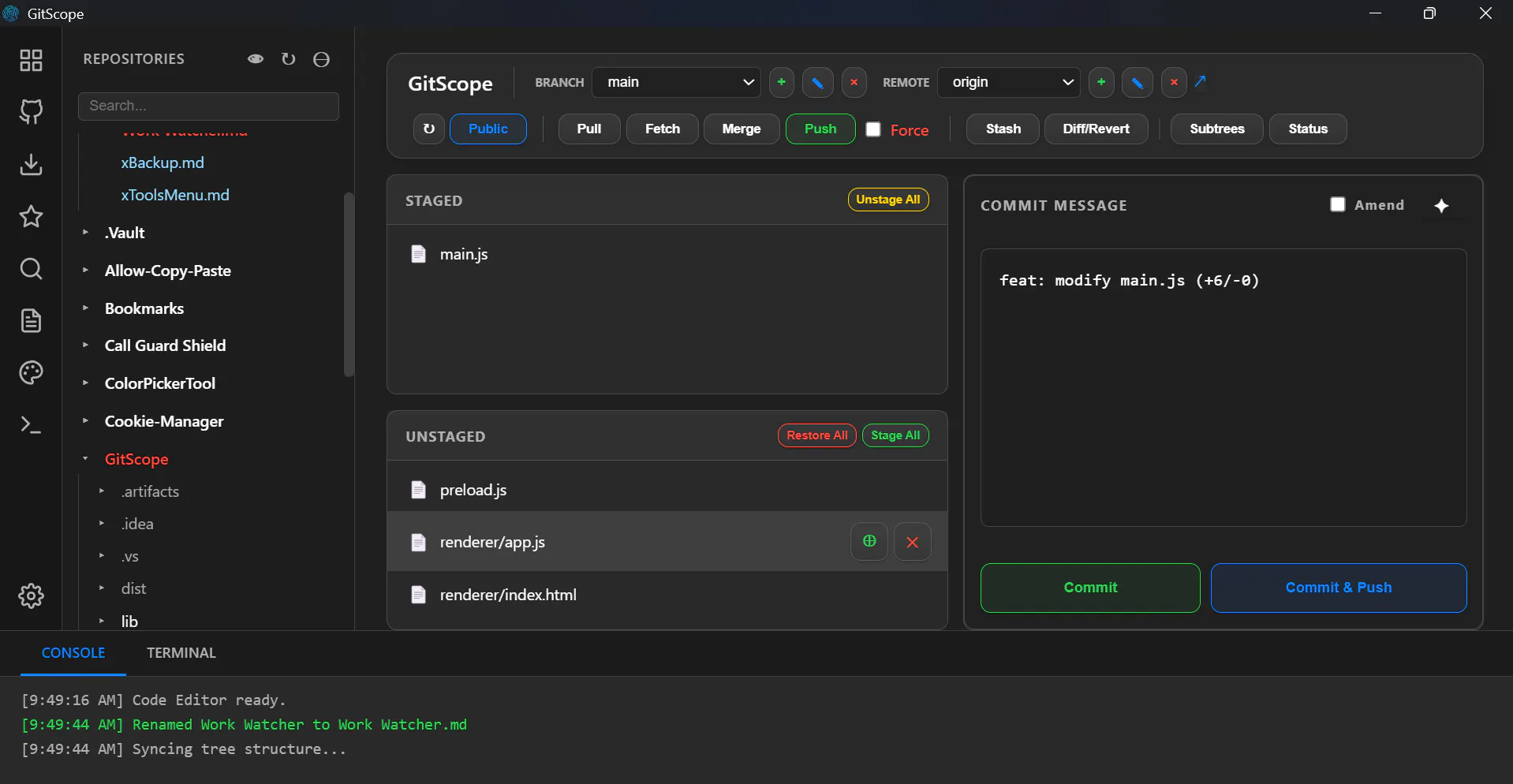
Task: Toggle the Public visibility button
Action: click(488, 129)
